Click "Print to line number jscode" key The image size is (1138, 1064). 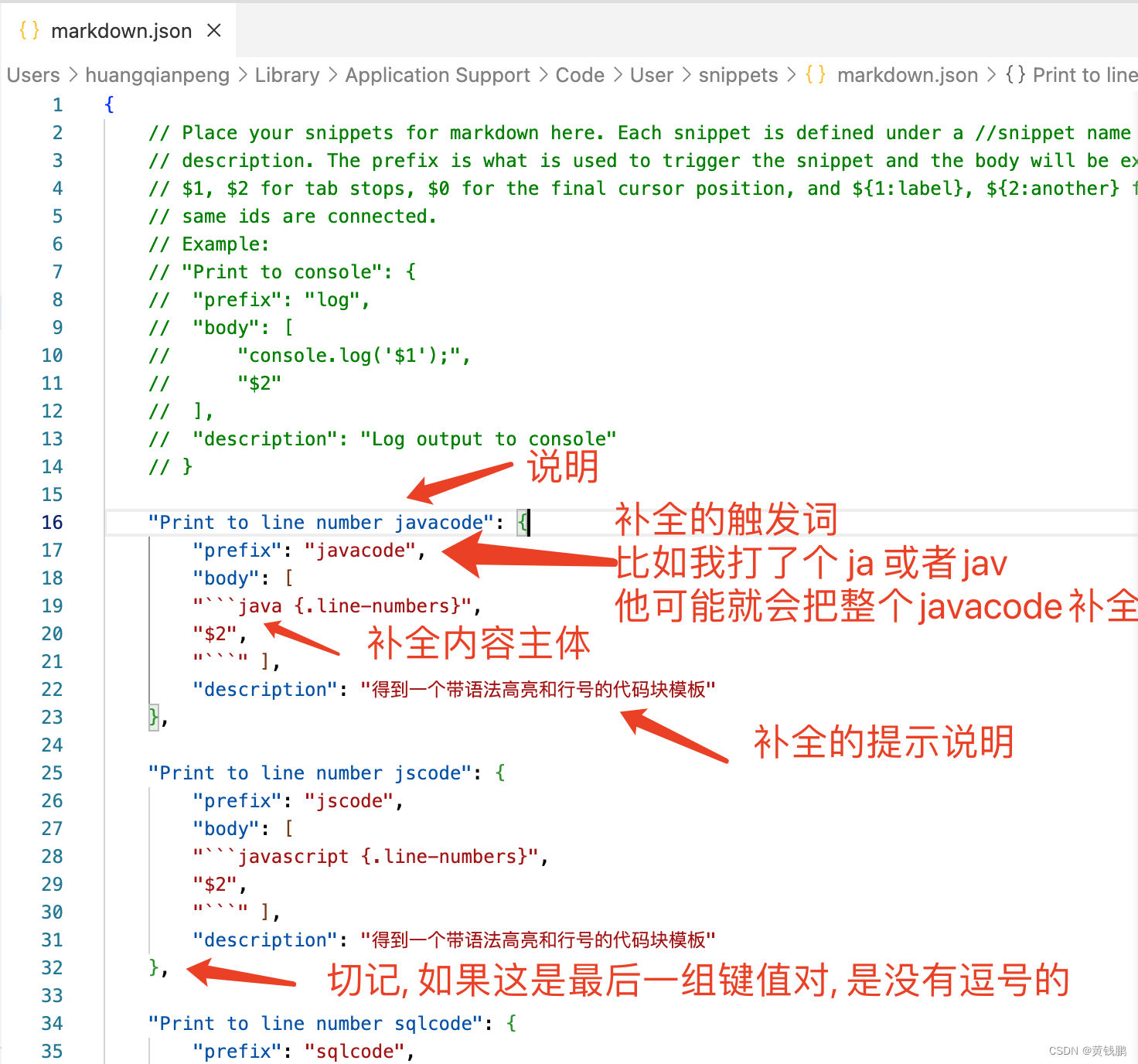pos(309,772)
